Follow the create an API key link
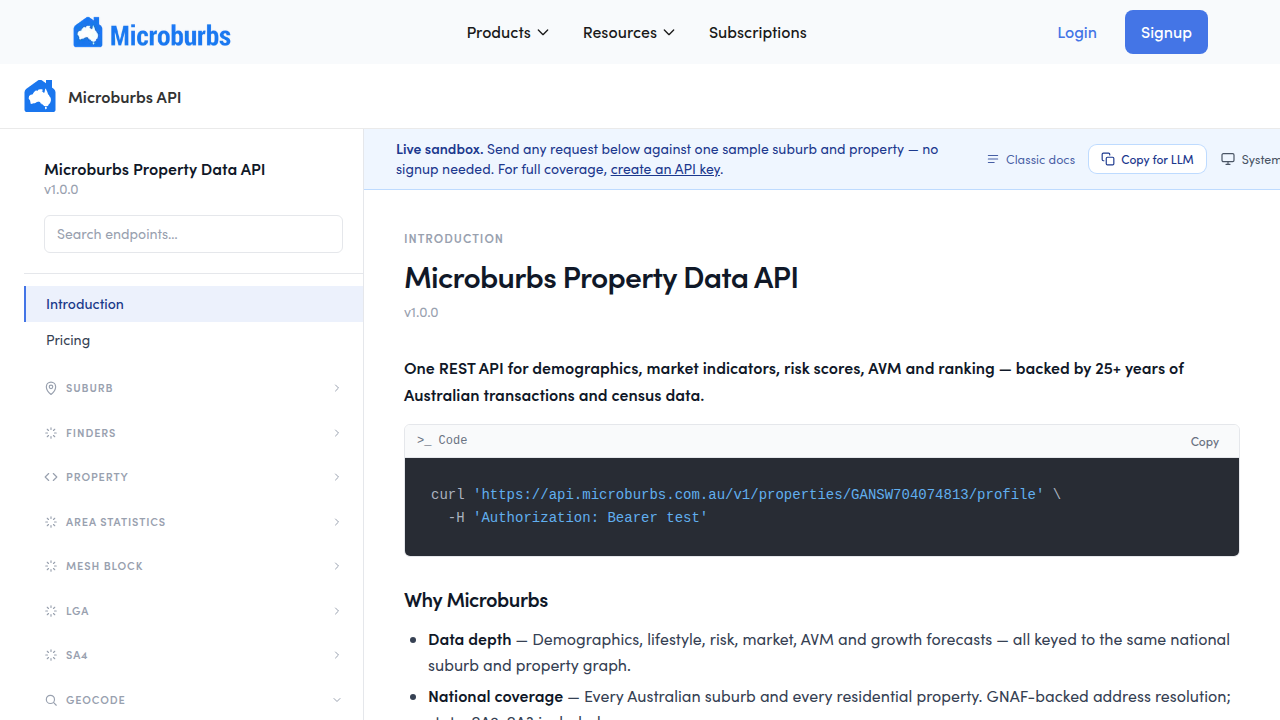This screenshot has width=1280, height=720. coord(665,169)
